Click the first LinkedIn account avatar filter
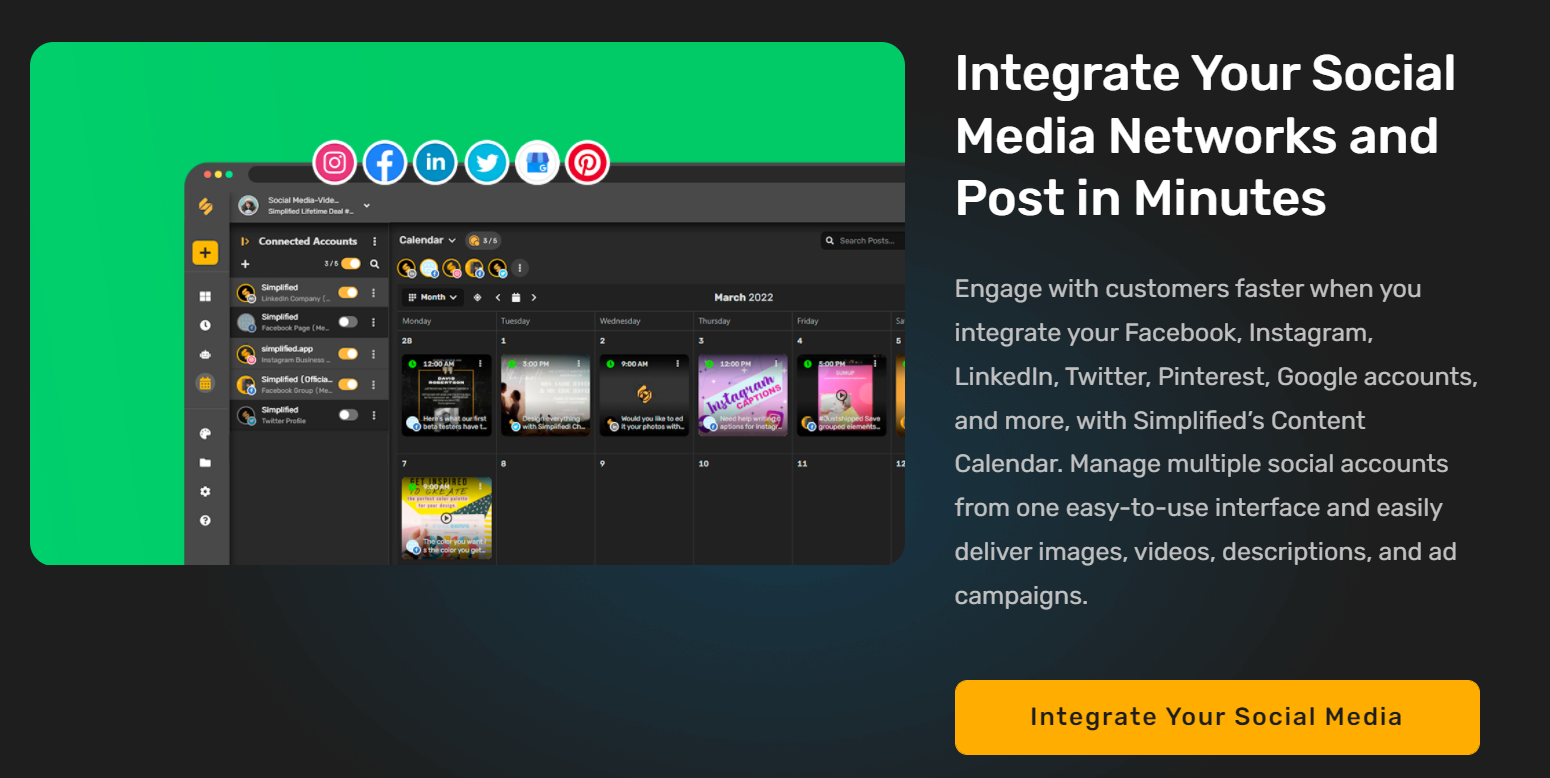Viewport: 1550px width, 778px height. click(407, 268)
